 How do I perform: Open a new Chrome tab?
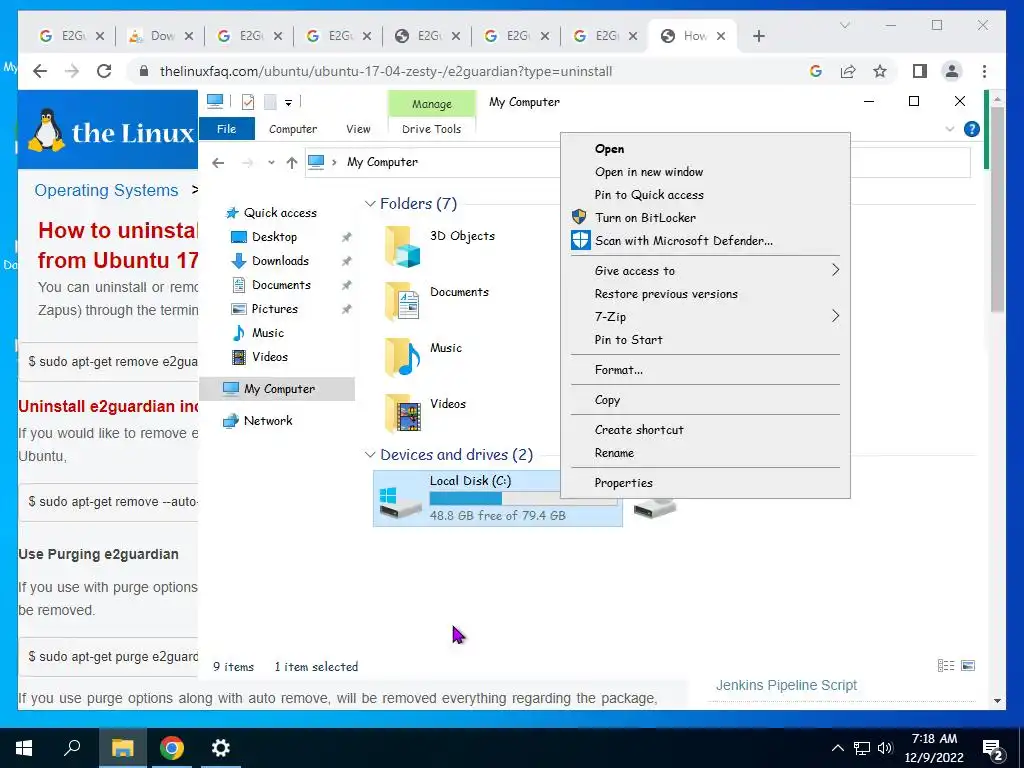pyautogui.click(x=758, y=36)
